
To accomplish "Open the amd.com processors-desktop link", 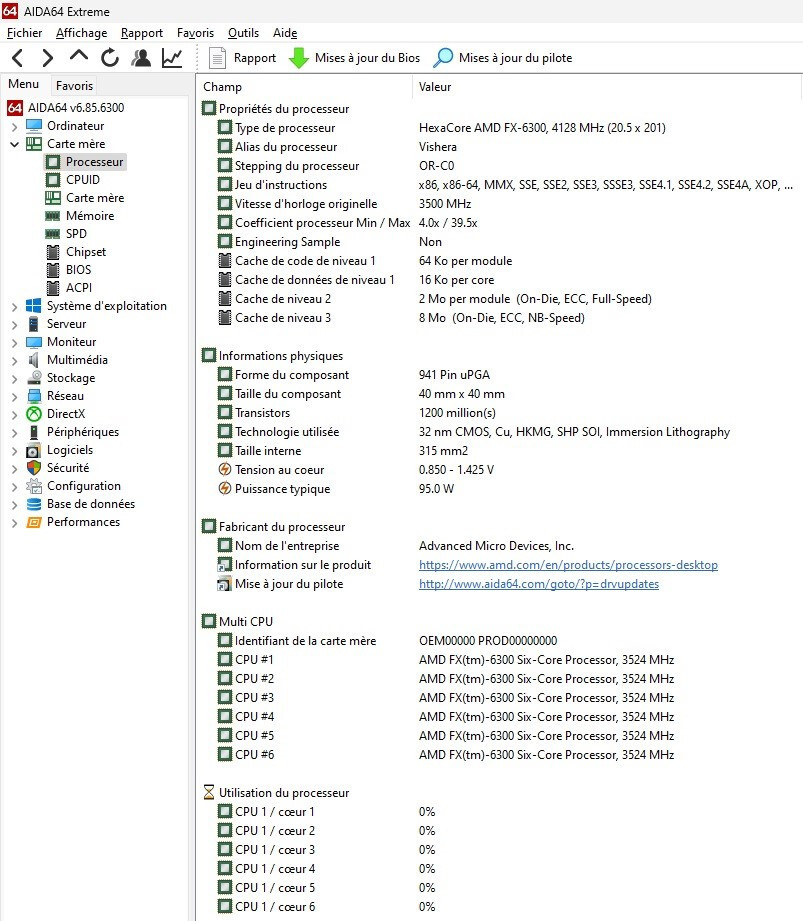I will coord(568,565).
